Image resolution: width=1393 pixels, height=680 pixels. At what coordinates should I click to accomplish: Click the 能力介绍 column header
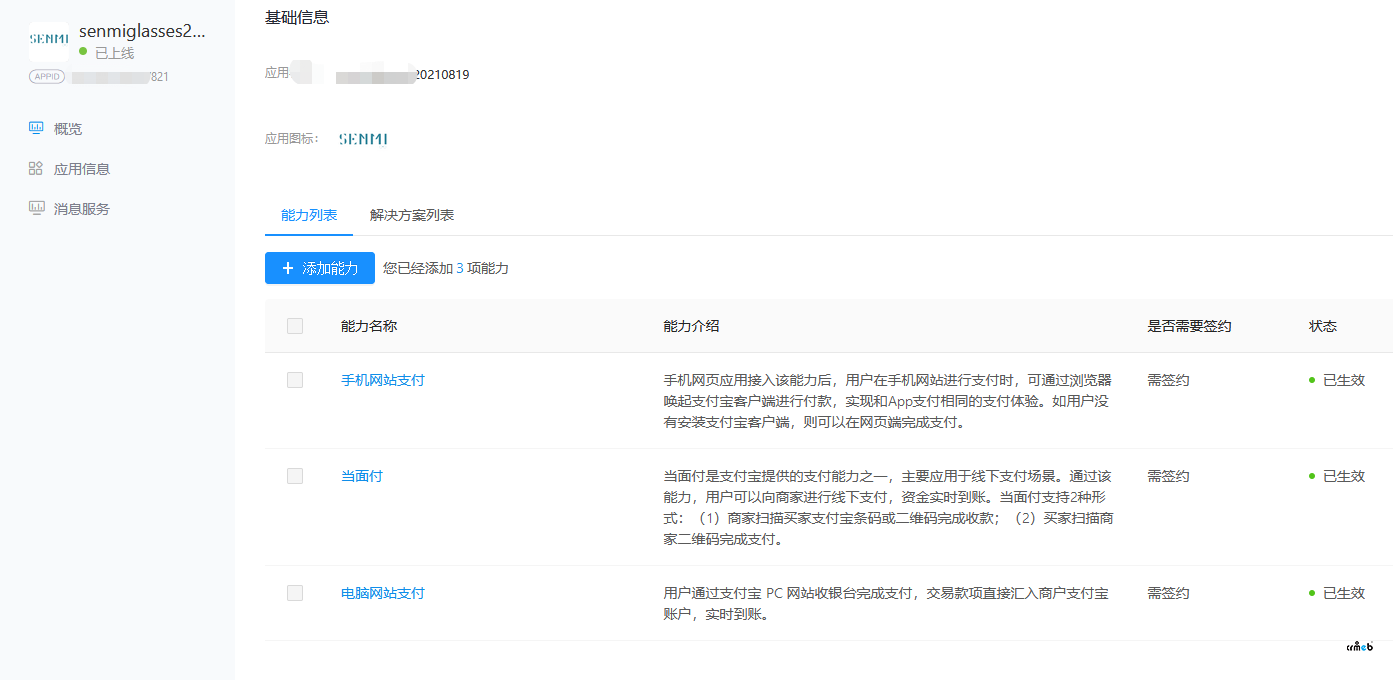point(692,326)
